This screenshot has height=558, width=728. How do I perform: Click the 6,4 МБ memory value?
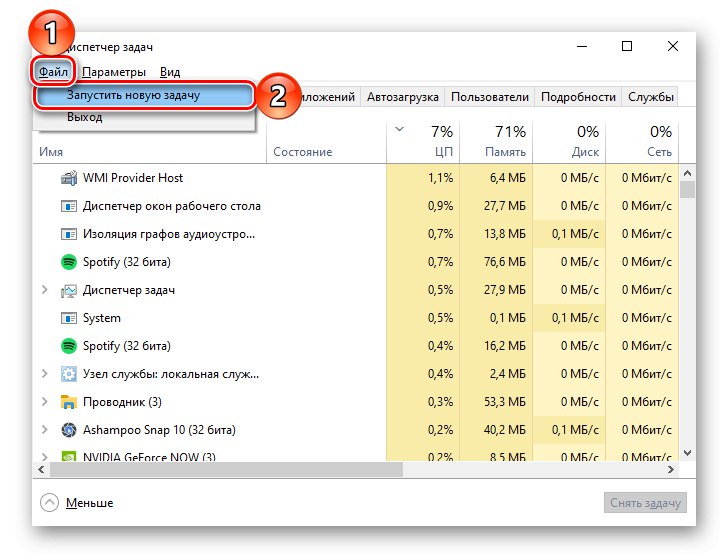click(x=507, y=178)
